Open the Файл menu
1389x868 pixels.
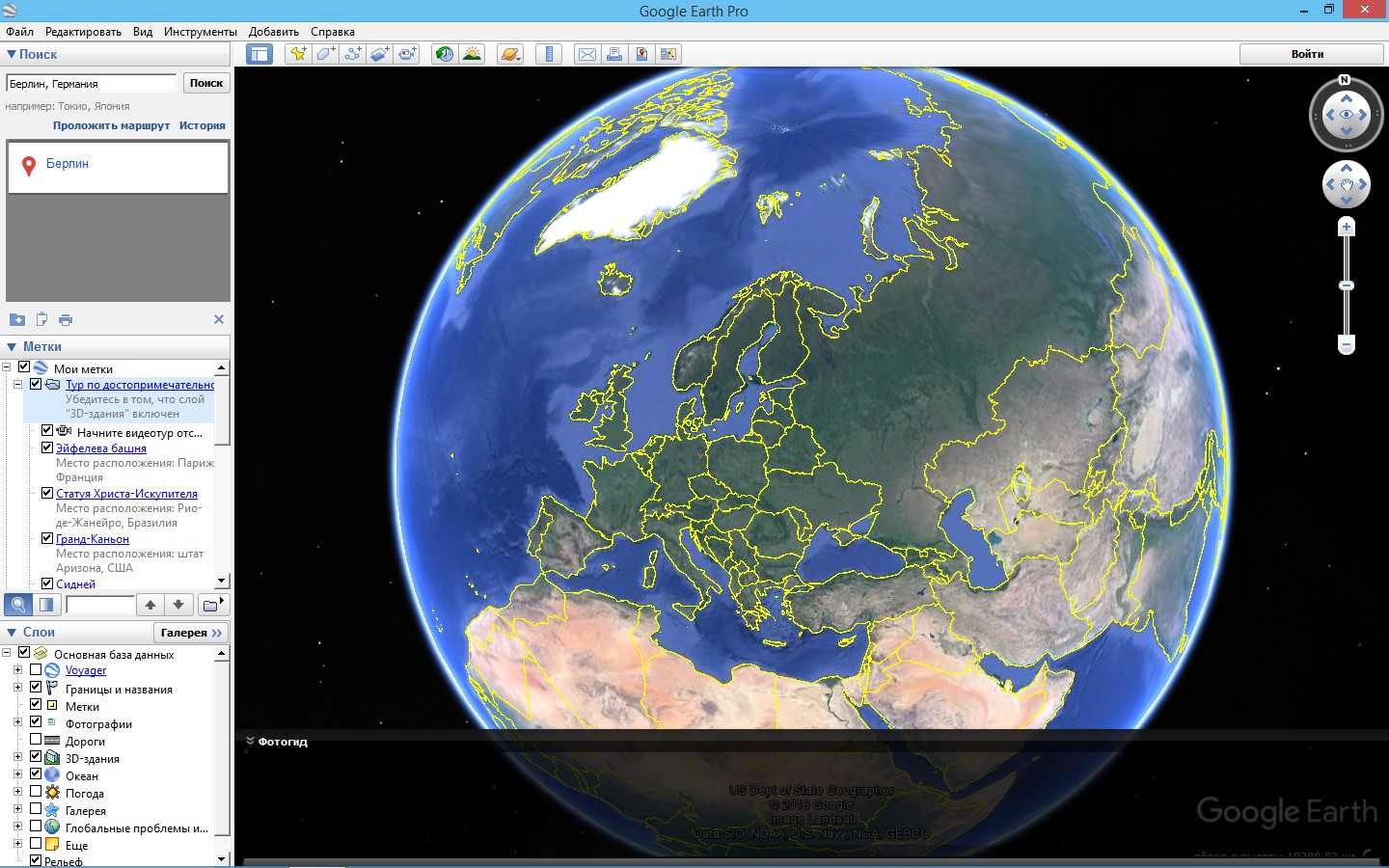[x=19, y=32]
